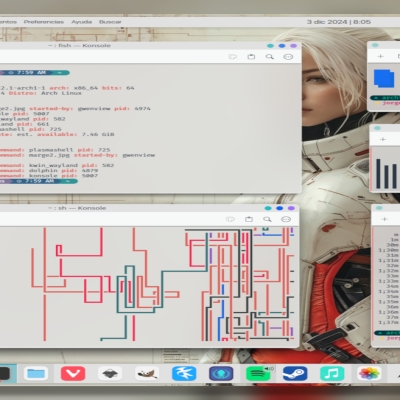Click the blue button on sh Konsole titlebar

pos(280,208)
